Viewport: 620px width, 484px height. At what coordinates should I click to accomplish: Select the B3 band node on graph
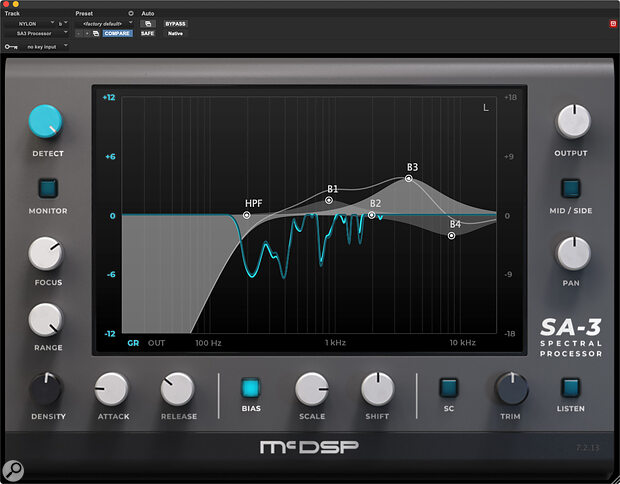pos(408,178)
